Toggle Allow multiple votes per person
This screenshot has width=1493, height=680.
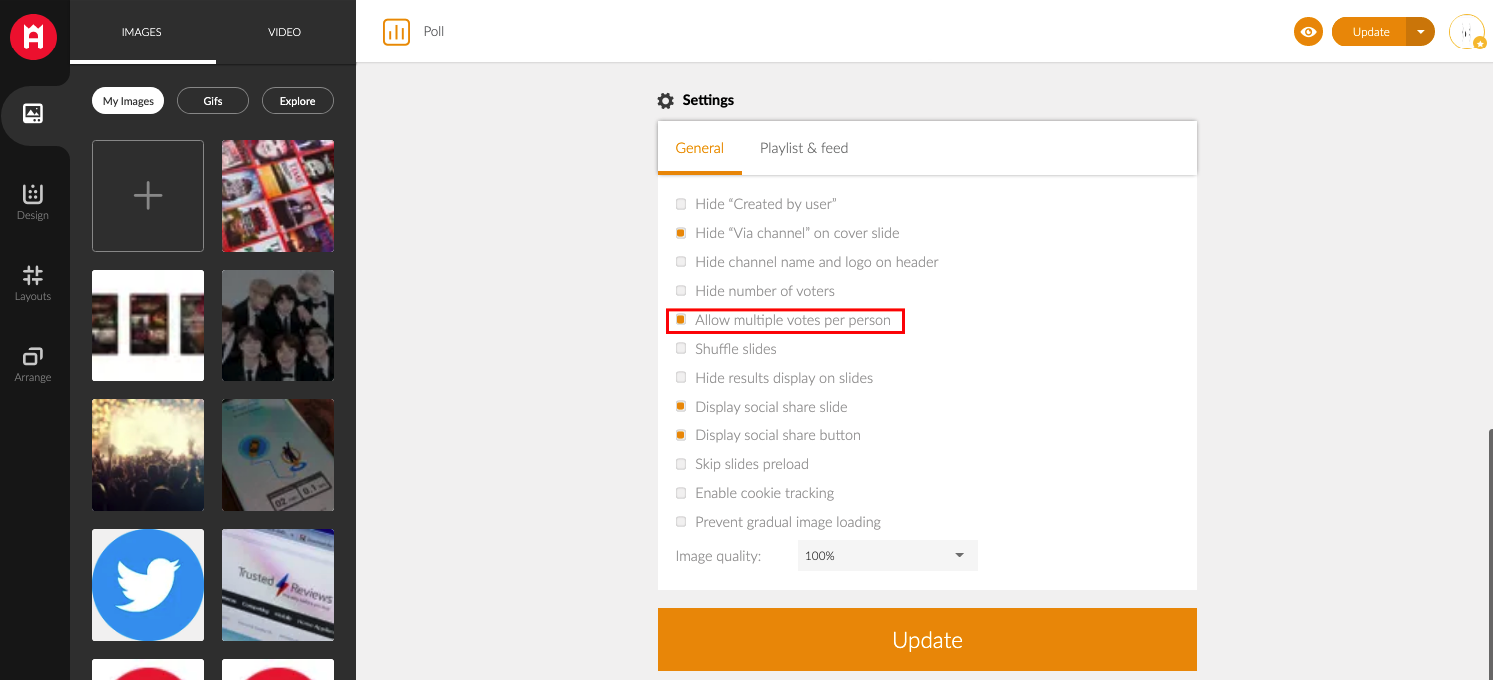pos(681,320)
